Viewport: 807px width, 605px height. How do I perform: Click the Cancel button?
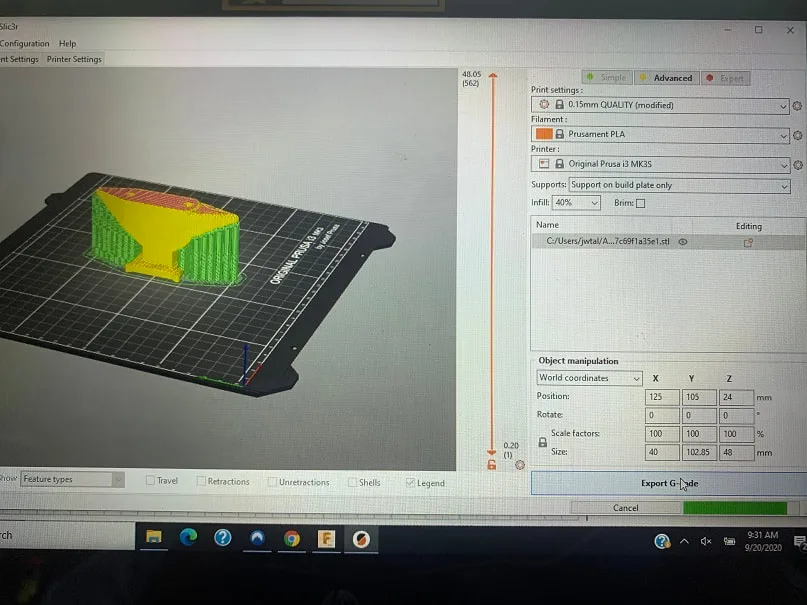626,508
